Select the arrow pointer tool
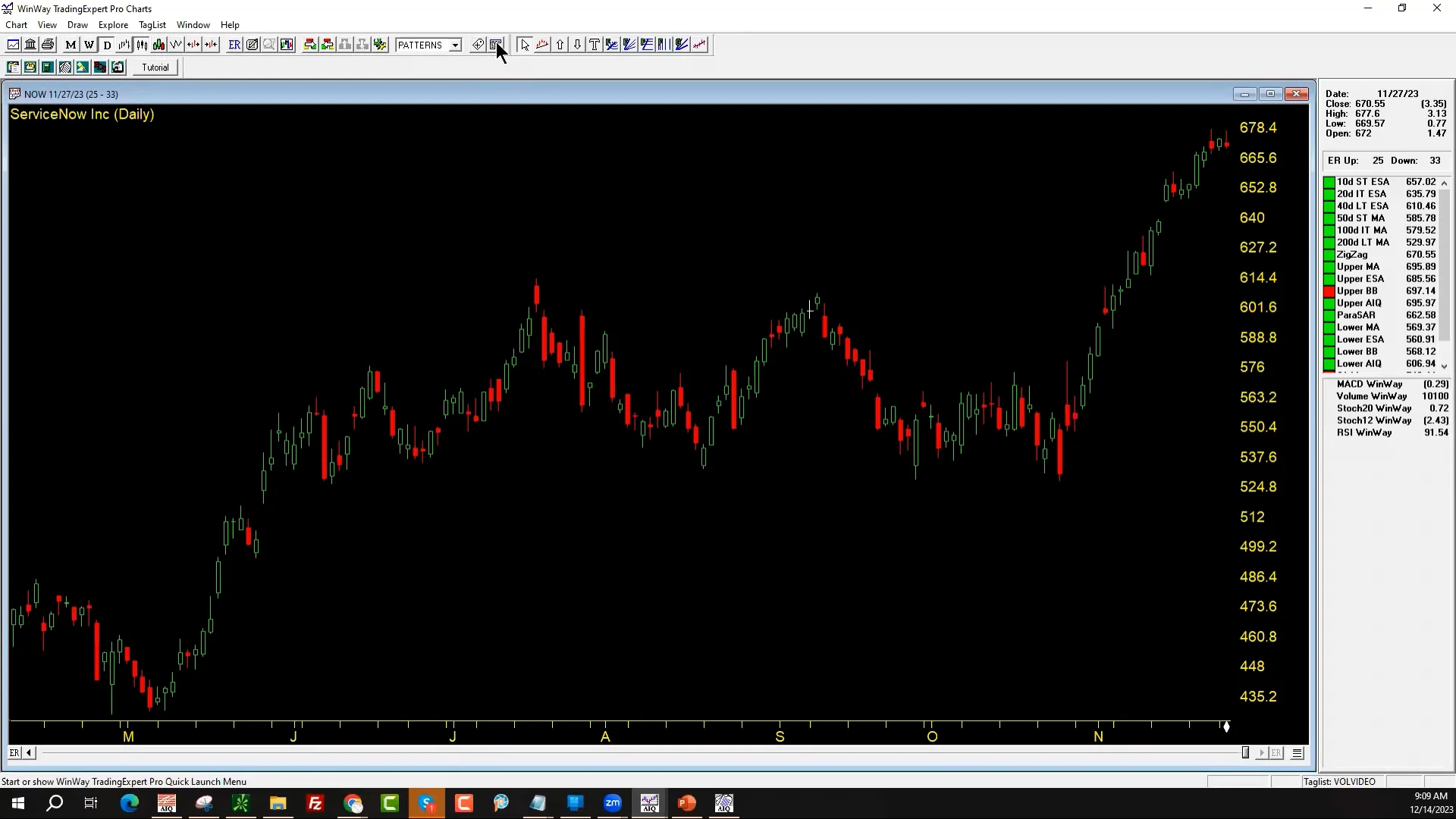1456x819 pixels. click(524, 45)
